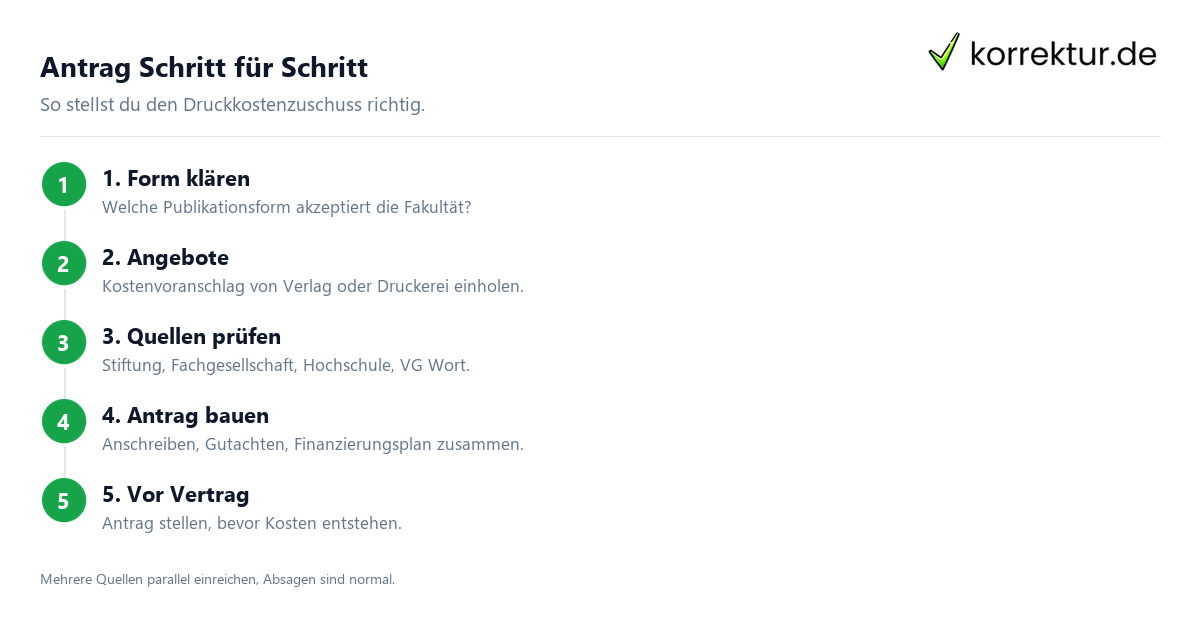The width and height of the screenshot is (1200, 630).
Task: Select the green step 4 circle
Action: click(x=64, y=422)
